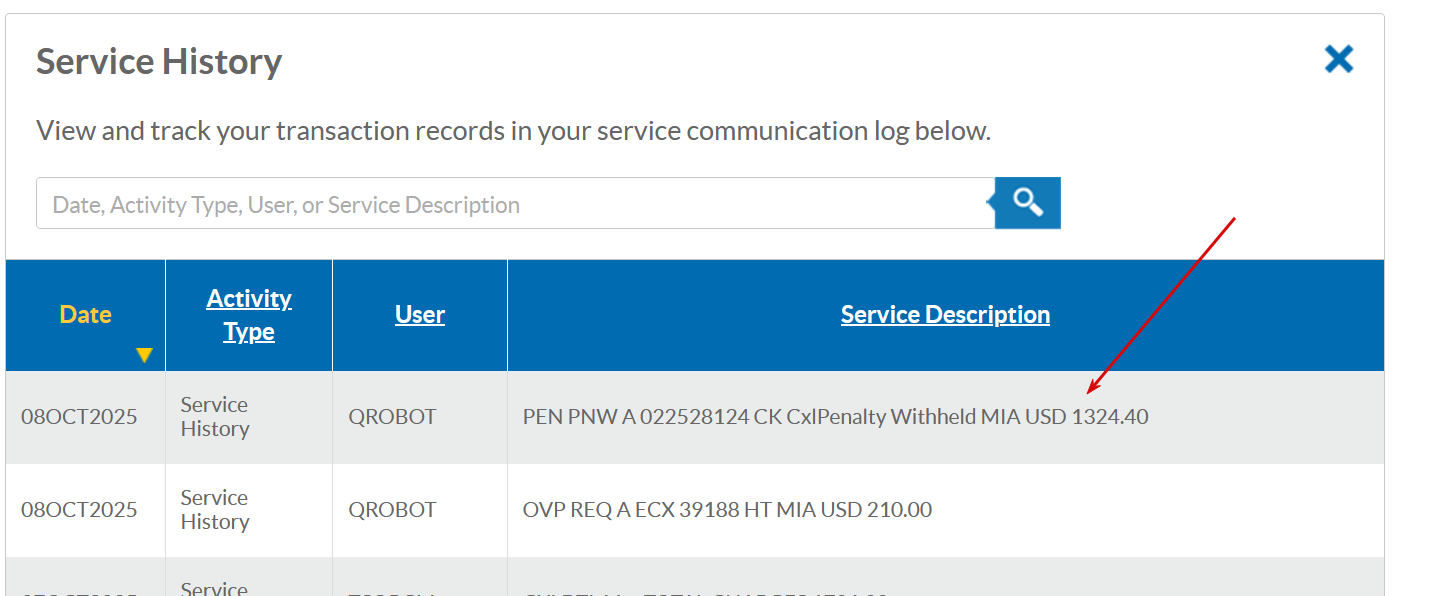Click the date in the OVP REQ row
This screenshot has width=1442, height=596.
click(x=79, y=510)
